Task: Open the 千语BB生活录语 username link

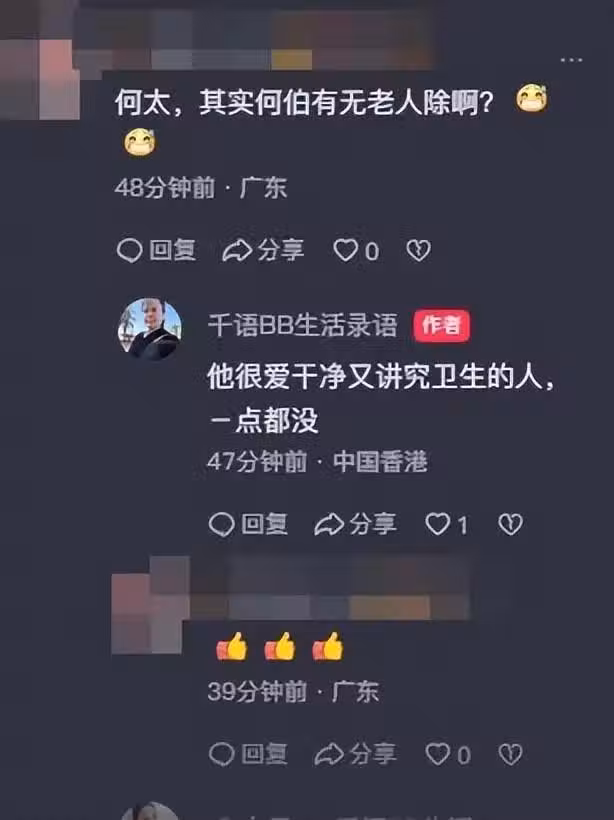Action: point(302,325)
